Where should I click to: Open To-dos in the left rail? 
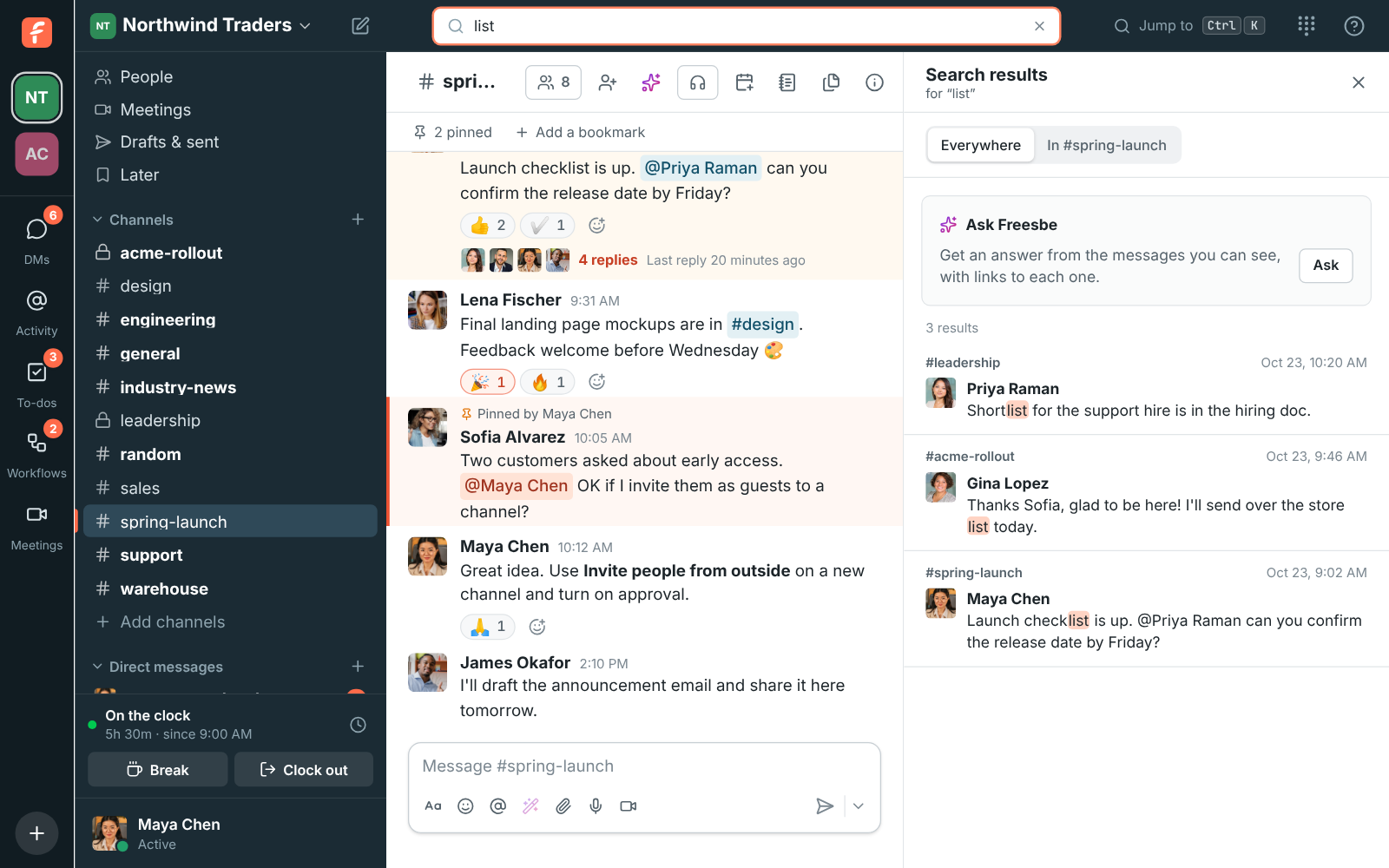click(x=36, y=383)
